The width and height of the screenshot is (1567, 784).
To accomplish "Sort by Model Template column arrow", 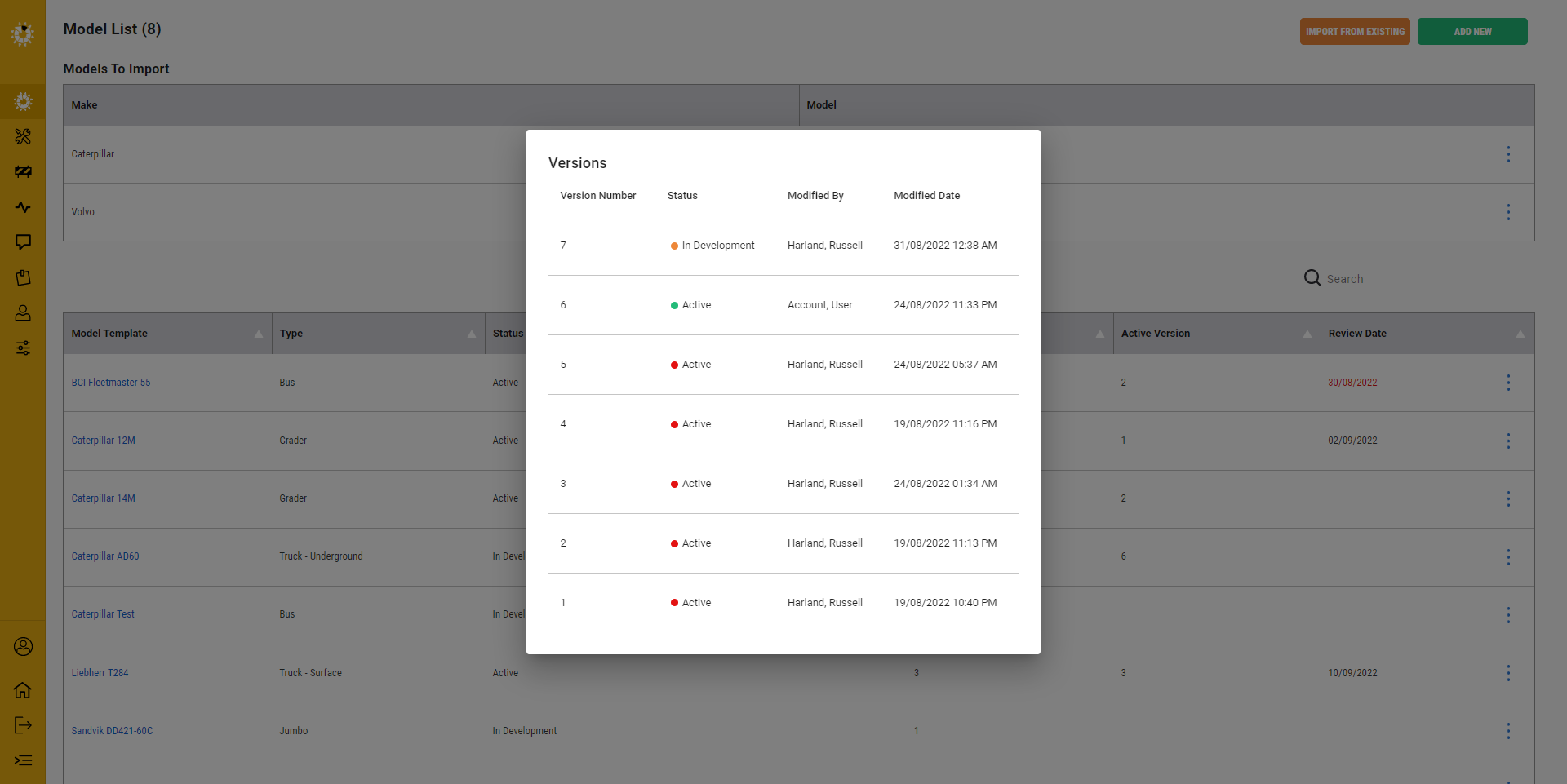I will [259, 334].
